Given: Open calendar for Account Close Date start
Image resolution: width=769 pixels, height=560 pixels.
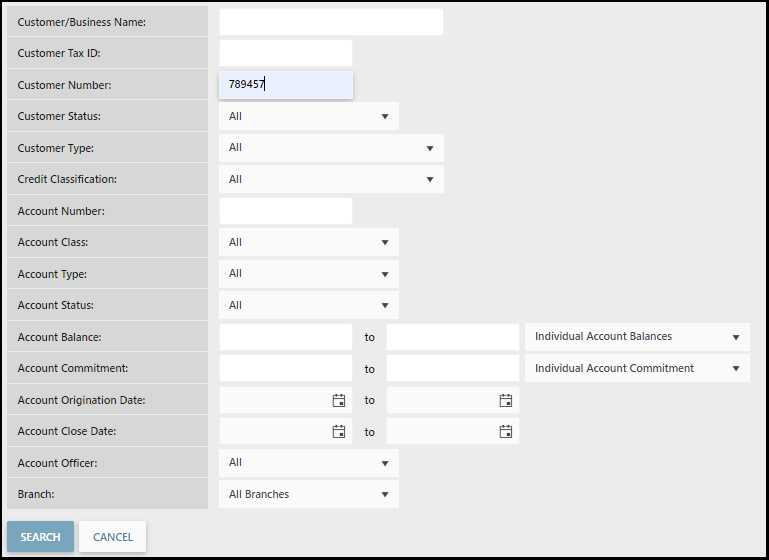Looking at the screenshot, I should (339, 432).
